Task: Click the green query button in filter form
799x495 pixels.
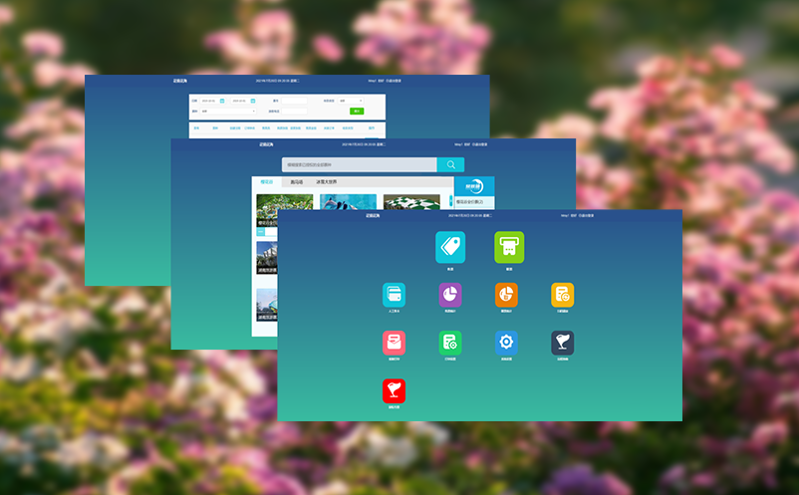Action: coord(357,111)
